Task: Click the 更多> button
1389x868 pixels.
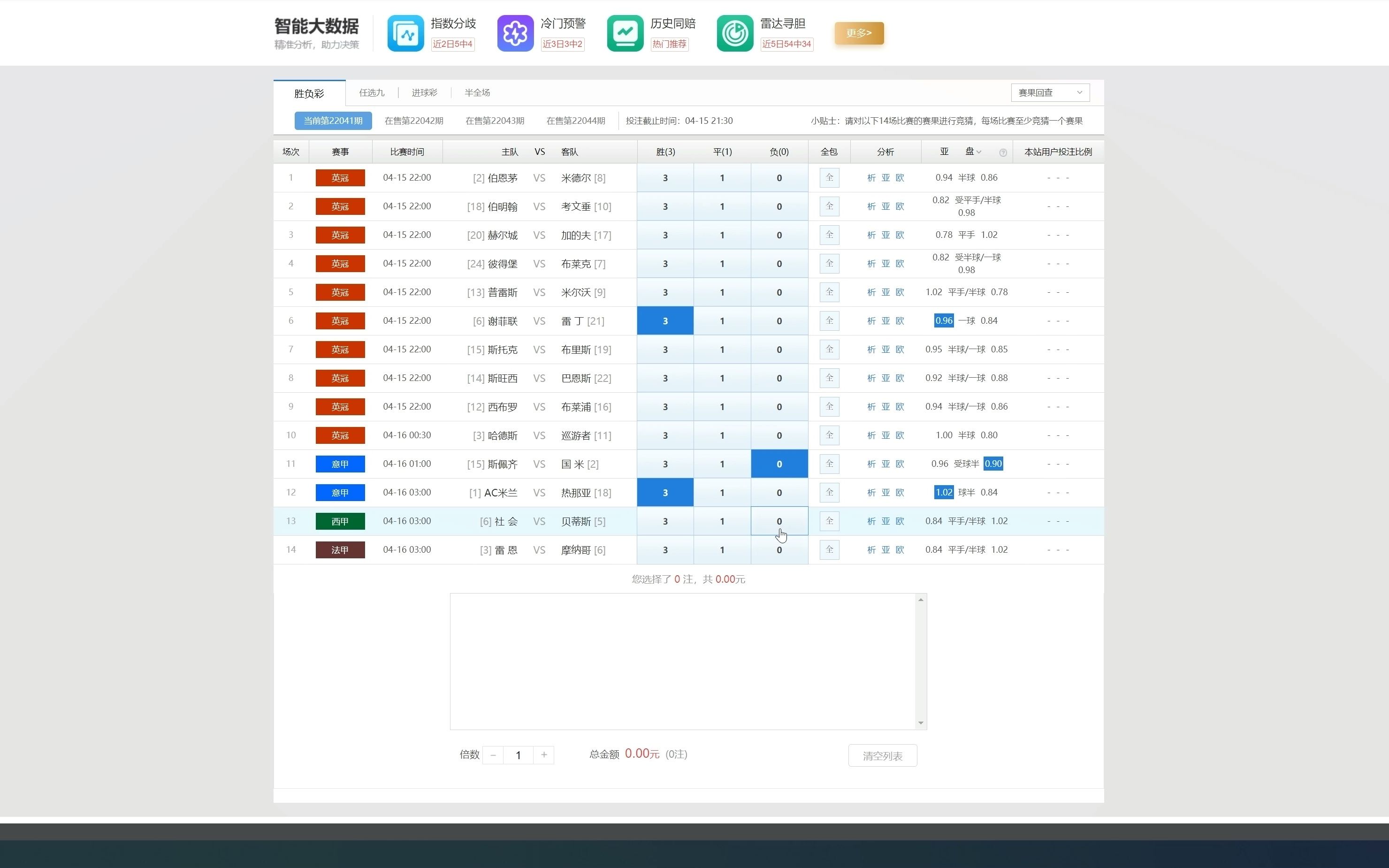Action: pyautogui.click(x=859, y=33)
